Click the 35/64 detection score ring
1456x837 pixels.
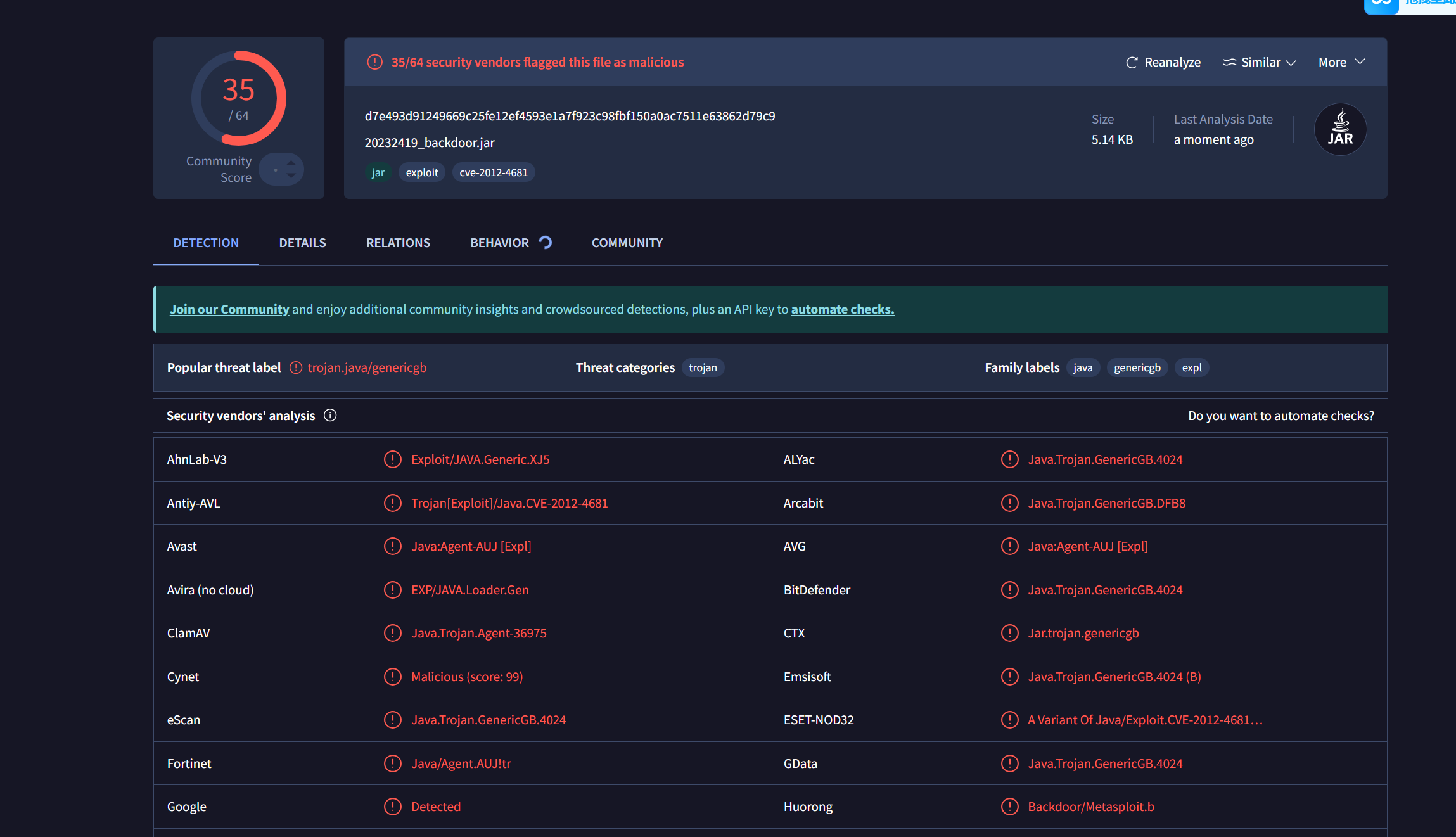(x=239, y=98)
